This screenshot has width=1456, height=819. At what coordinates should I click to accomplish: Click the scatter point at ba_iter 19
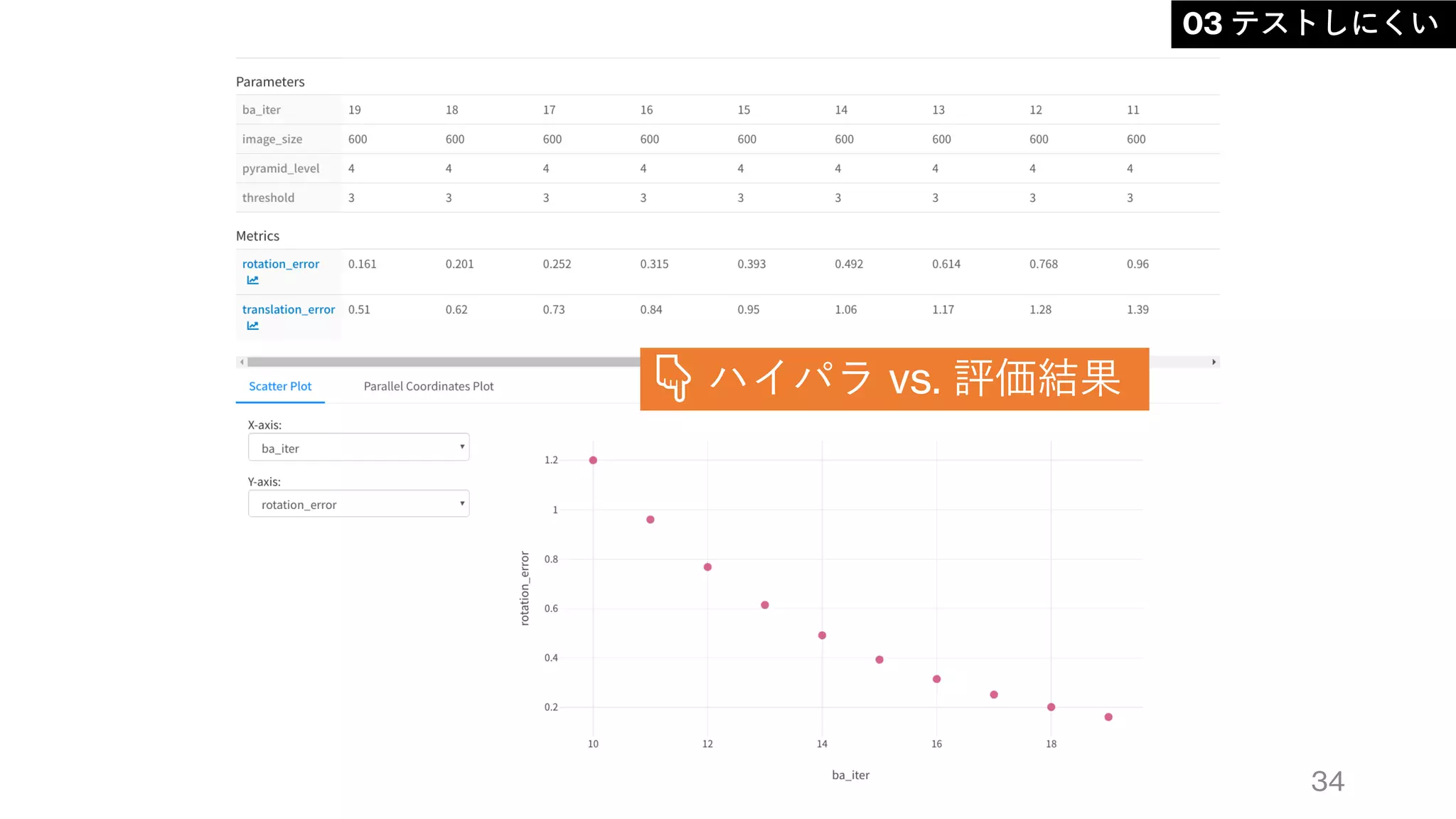click(1108, 717)
